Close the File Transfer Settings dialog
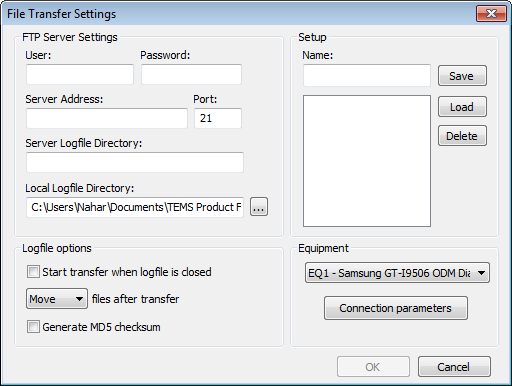Screen dimensions: 512x386 tap(491, 14)
